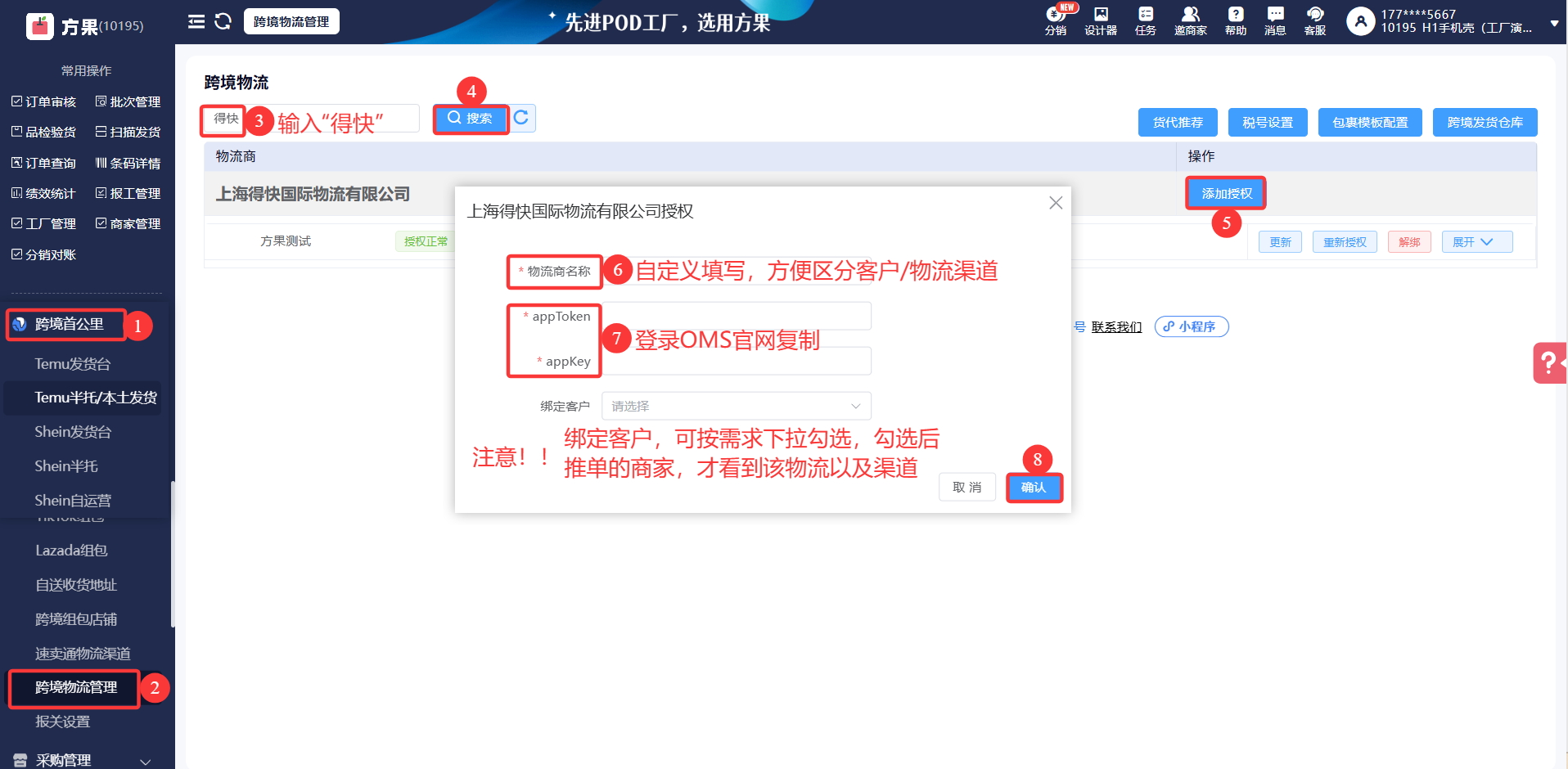Screen dimensions: 1568x769
Task: Click the user avatar icon
Action: click(x=1360, y=21)
